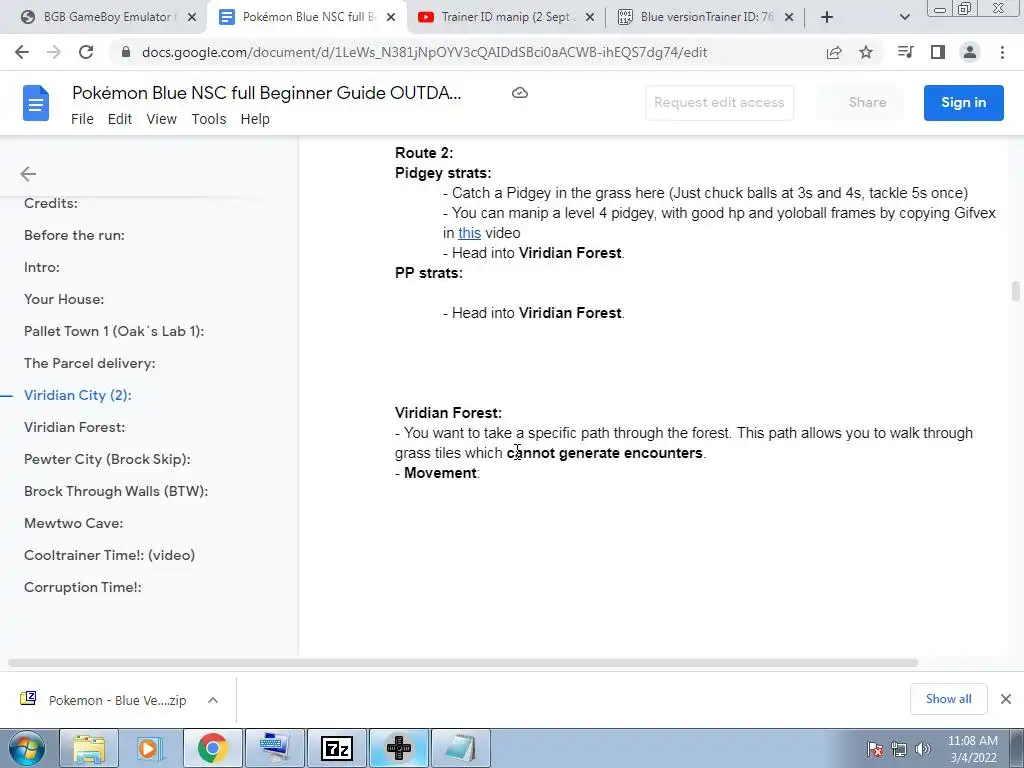Open the Chrome profile avatar icon
The width and height of the screenshot is (1024, 768).
point(970,52)
